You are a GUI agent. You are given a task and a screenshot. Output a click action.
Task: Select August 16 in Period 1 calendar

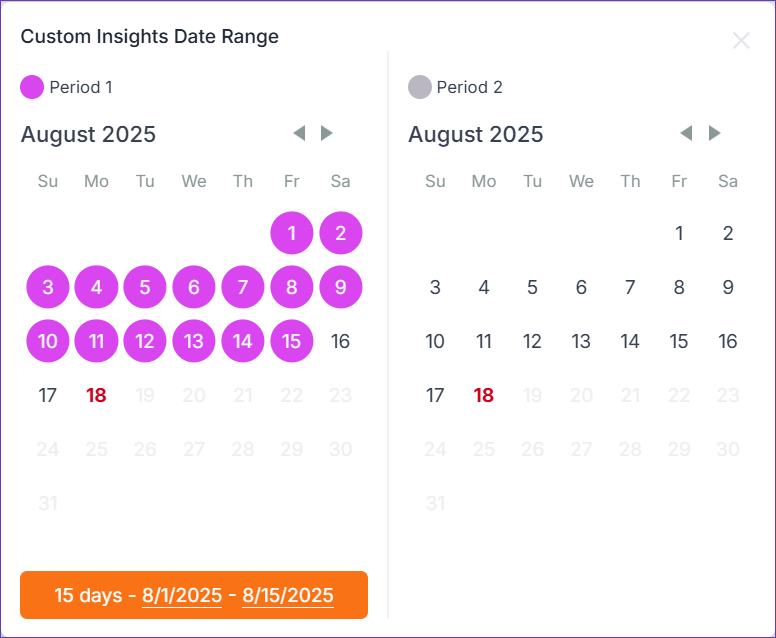point(340,341)
